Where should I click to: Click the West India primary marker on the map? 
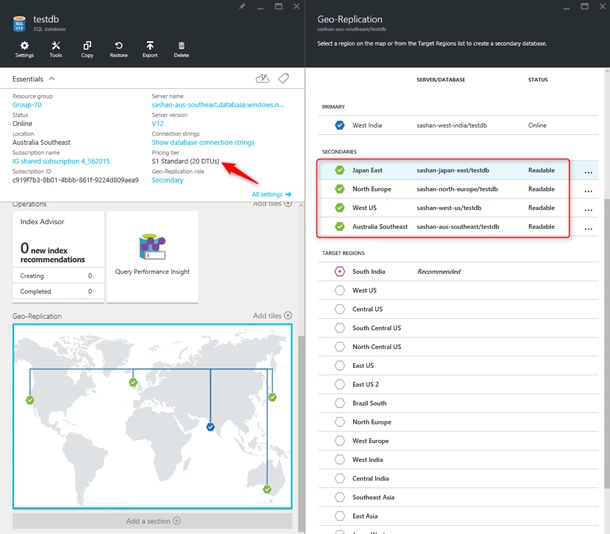[x=210, y=427]
